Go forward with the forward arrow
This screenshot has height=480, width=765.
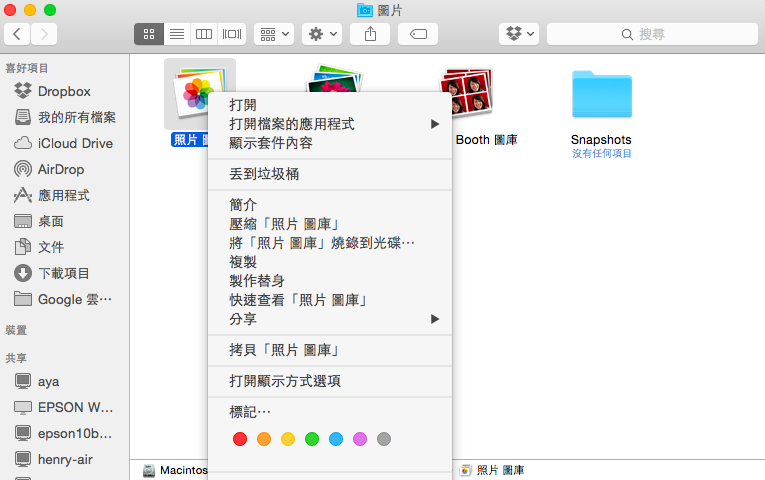click(x=44, y=34)
